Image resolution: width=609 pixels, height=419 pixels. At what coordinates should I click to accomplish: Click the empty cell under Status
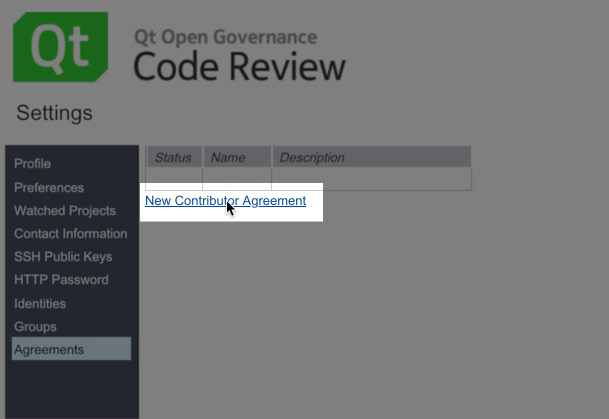point(174,178)
